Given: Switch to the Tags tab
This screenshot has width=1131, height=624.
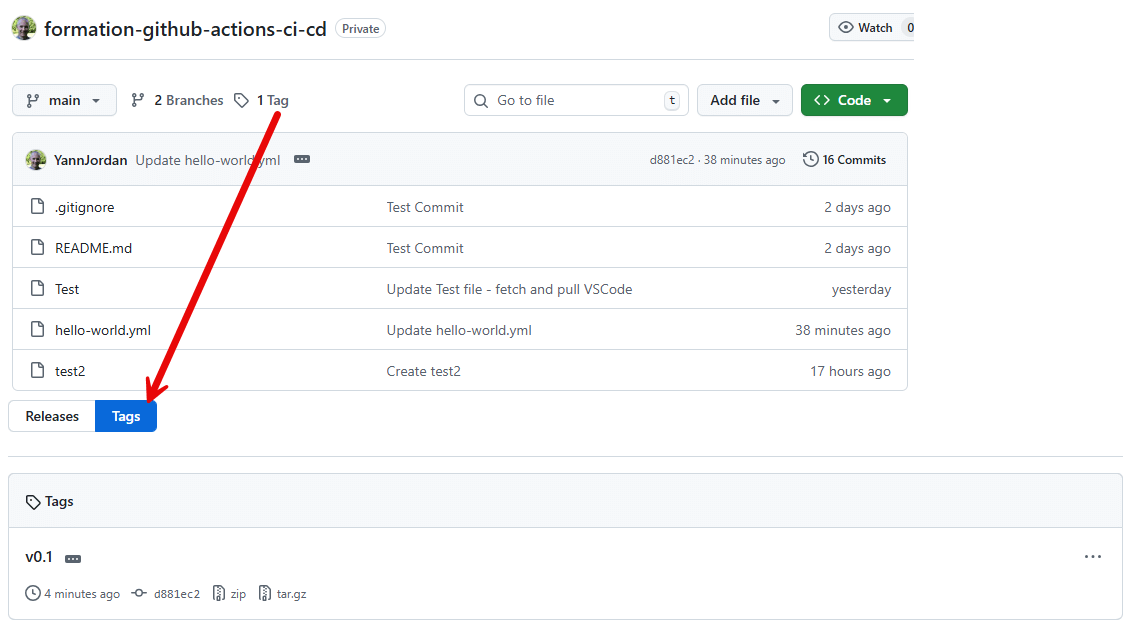Looking at the screenshot, I should (x=126, y=416).
